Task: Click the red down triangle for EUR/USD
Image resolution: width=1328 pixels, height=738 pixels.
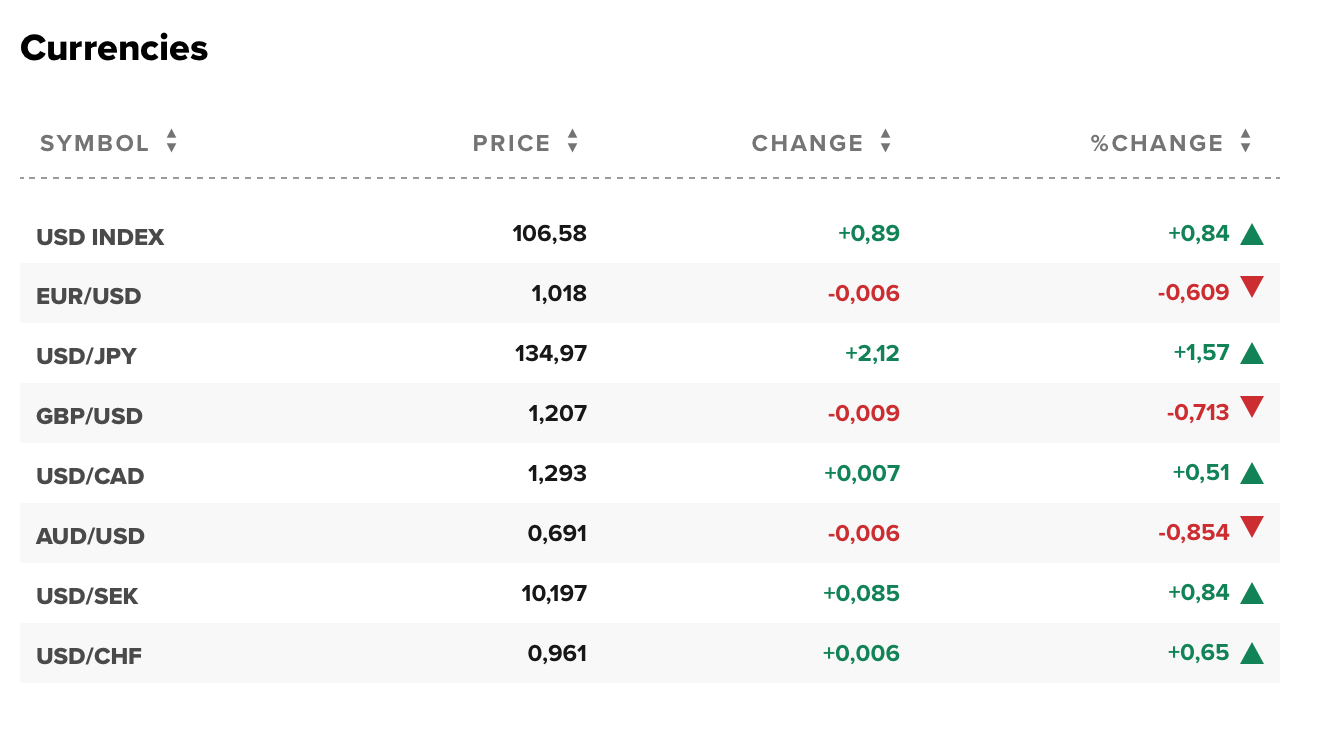Action: (1252, 288)
